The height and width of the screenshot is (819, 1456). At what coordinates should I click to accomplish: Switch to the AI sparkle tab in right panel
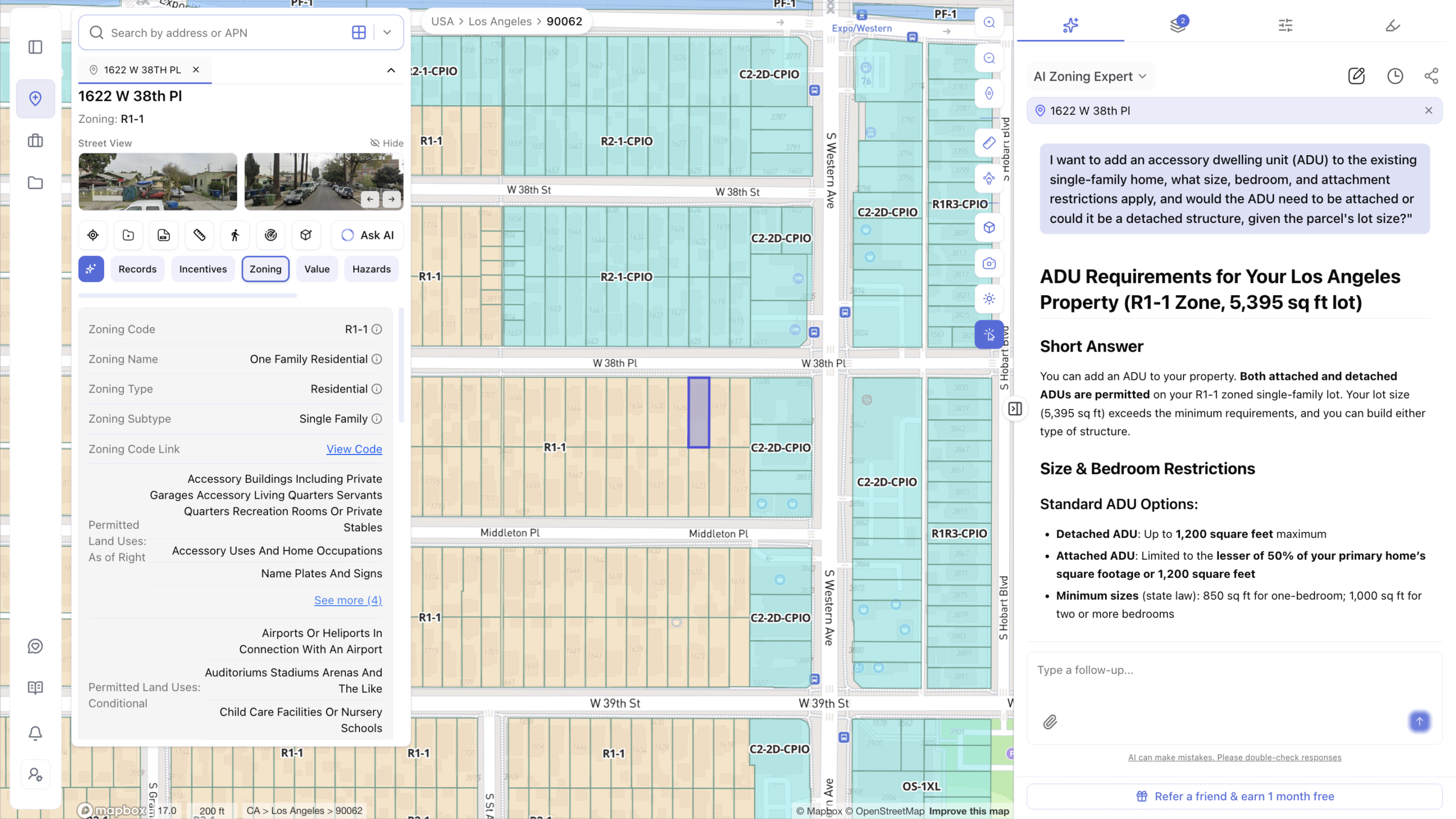[x=1070, y=25]
